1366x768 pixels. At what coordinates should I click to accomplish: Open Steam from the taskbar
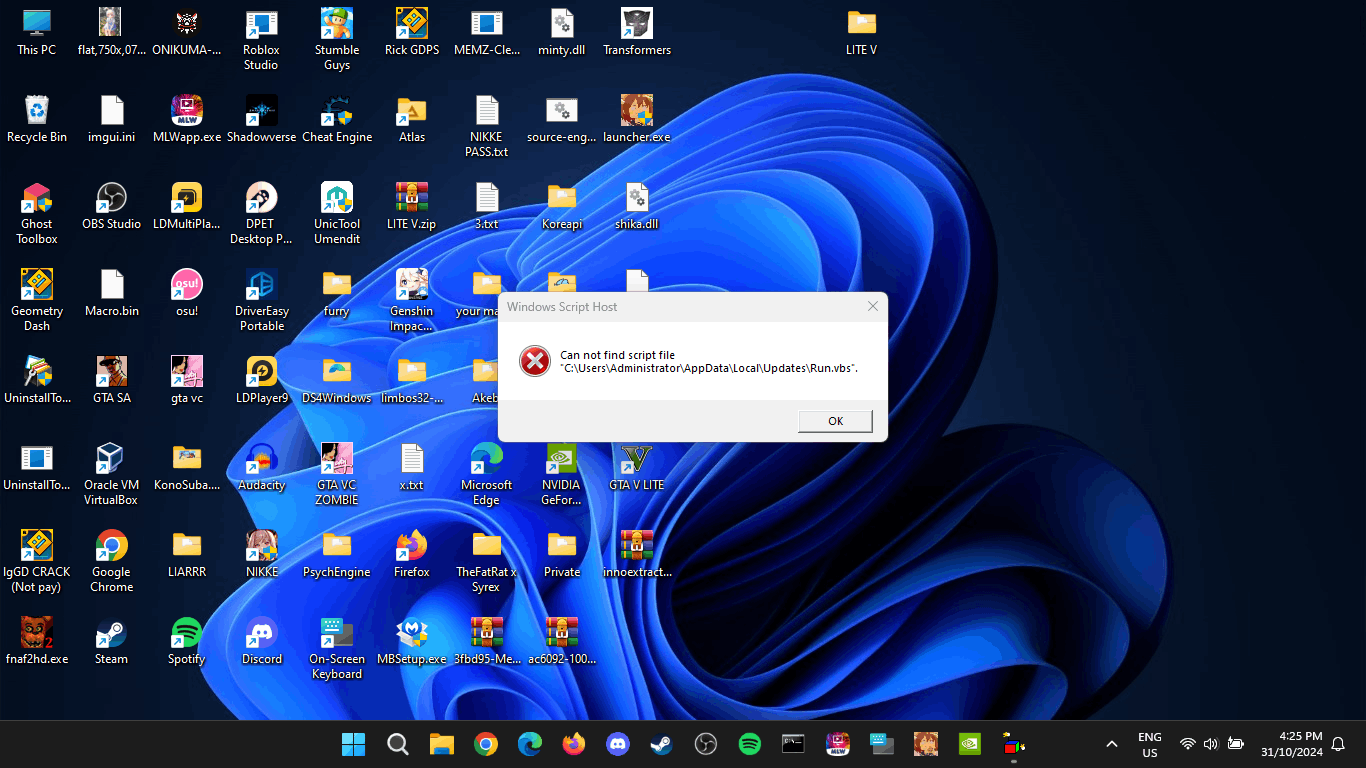click(661, 744)
